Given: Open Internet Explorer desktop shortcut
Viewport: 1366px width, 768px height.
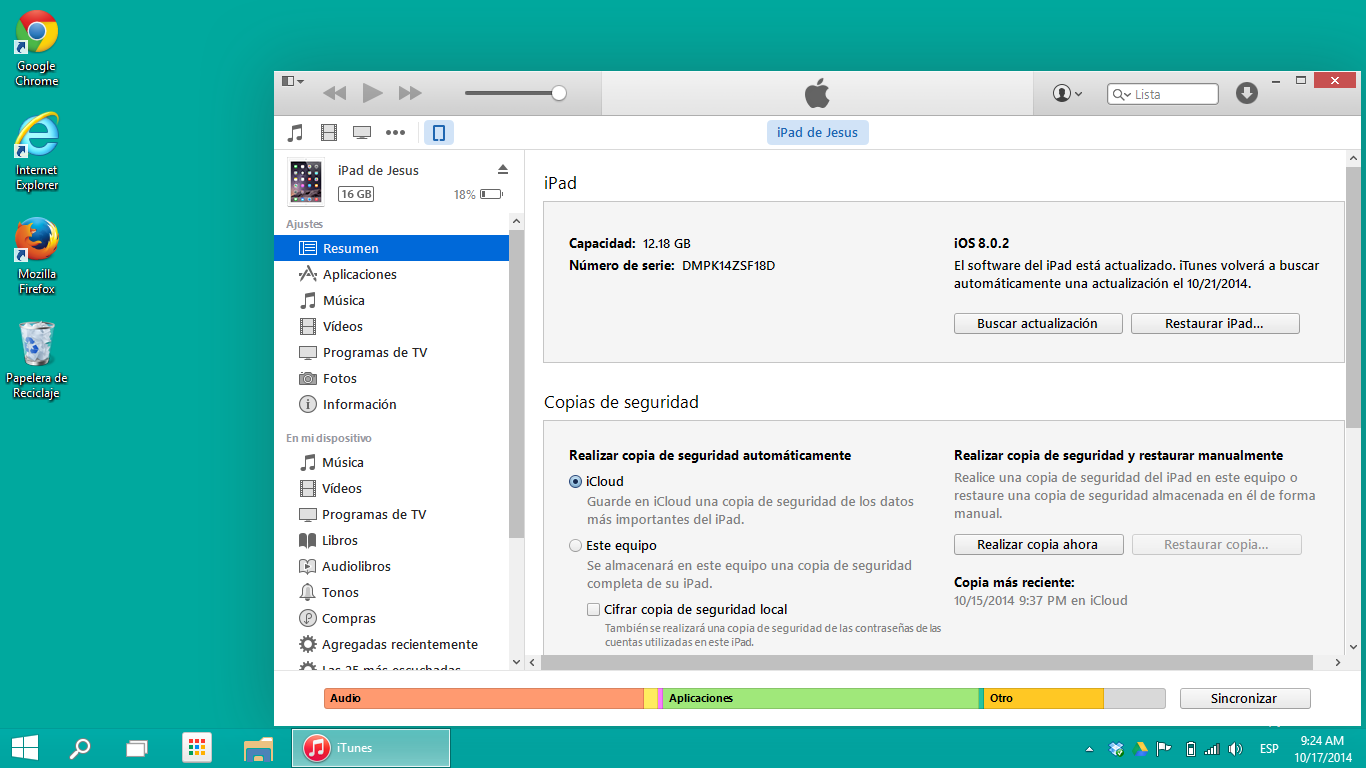Looking at the screenshot, I should [x=37, y=152].
